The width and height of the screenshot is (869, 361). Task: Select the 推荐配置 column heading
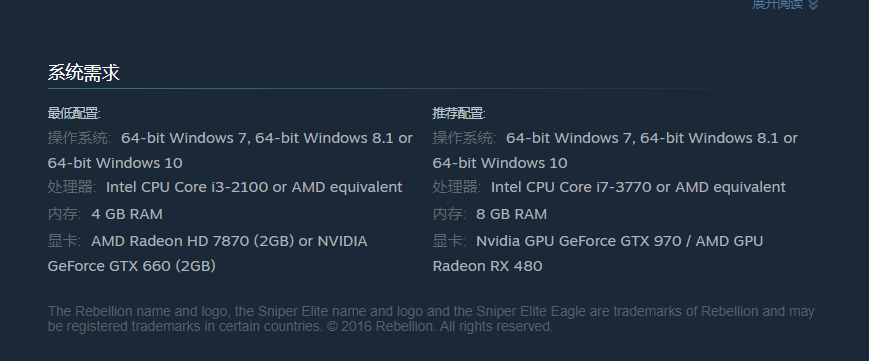point(459,114)
